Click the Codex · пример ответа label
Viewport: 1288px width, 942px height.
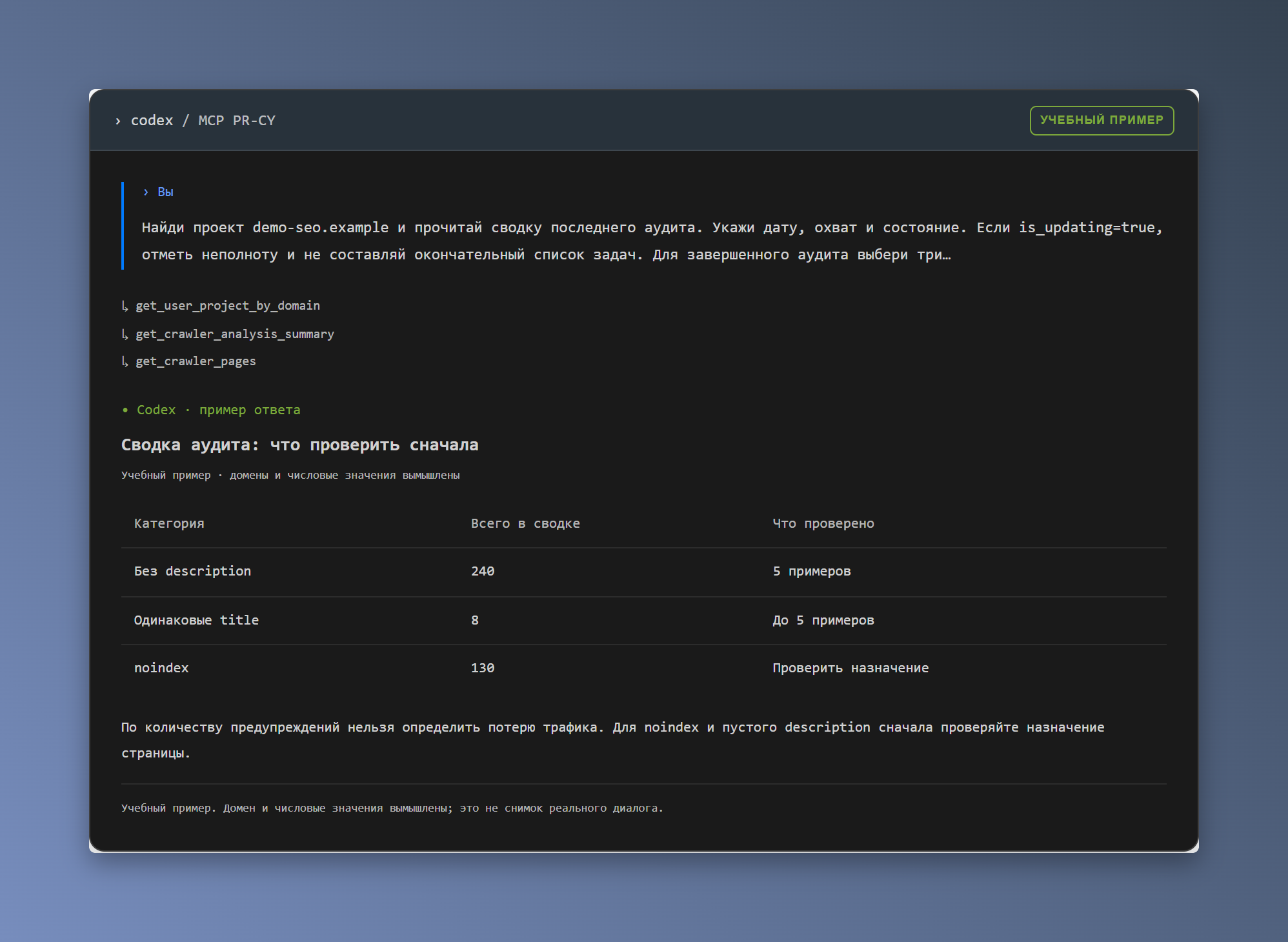(x=218, y=410)
